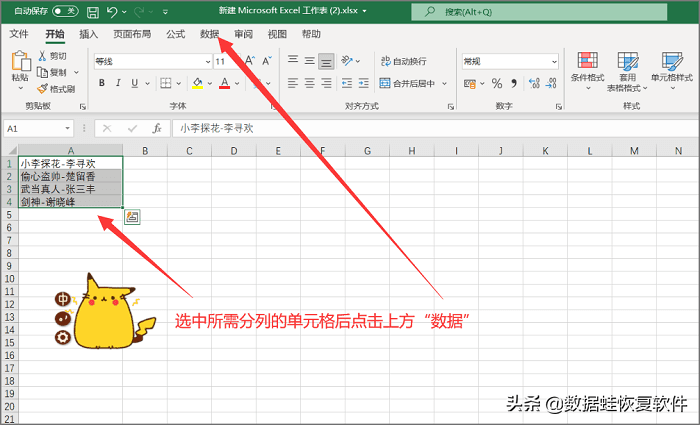Click Merge & Center (合并后居中) button
This screenshot has height=425, width=700.
[408, 83]
